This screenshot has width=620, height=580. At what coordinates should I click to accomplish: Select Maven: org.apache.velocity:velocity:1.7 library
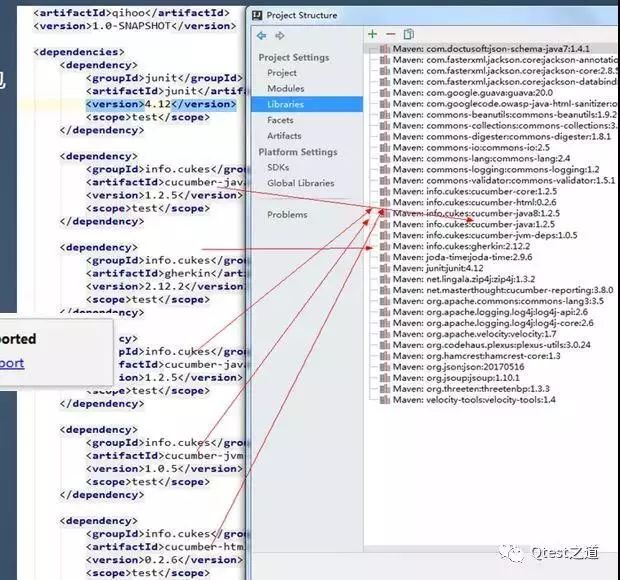coord(474,334)
